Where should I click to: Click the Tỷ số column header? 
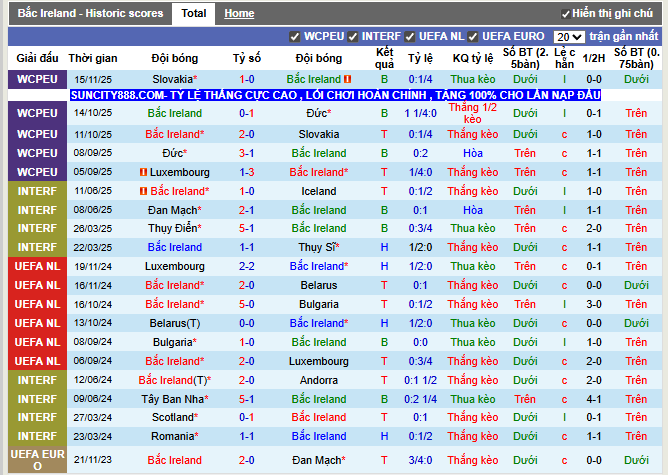coord(246,58)
